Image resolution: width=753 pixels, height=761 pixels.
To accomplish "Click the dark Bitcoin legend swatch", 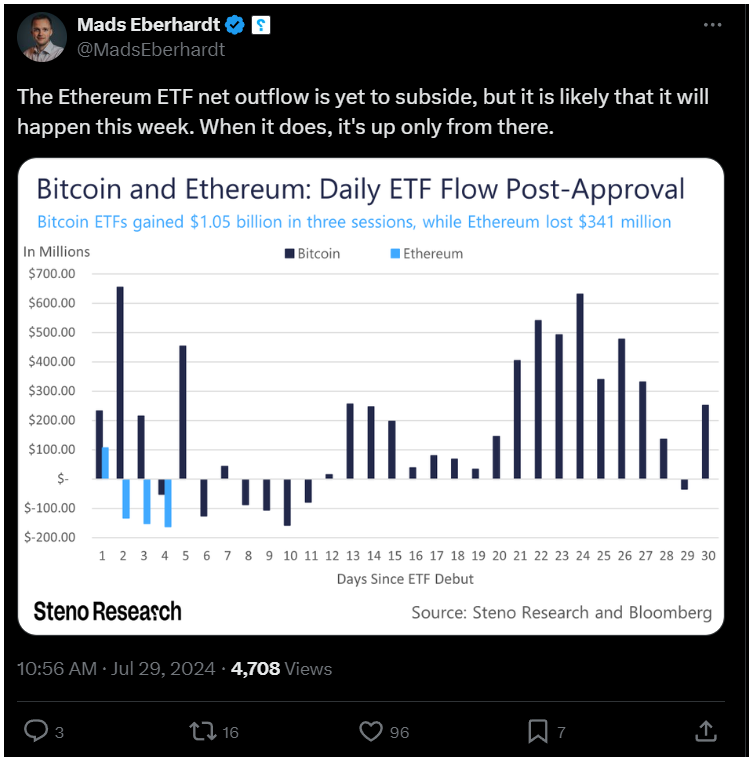I will point(290,253).
